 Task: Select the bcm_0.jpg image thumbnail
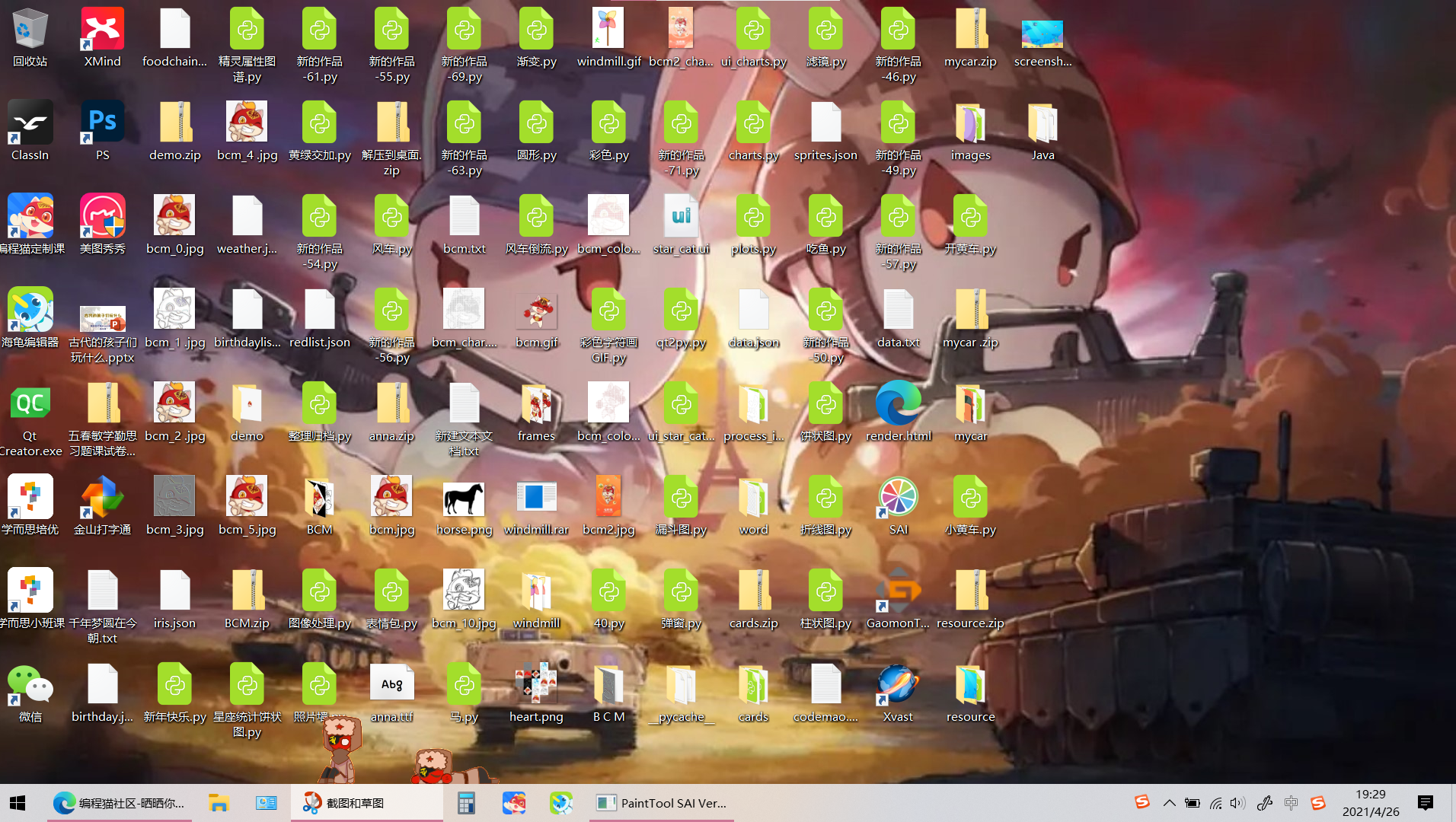tap(175, 224)
